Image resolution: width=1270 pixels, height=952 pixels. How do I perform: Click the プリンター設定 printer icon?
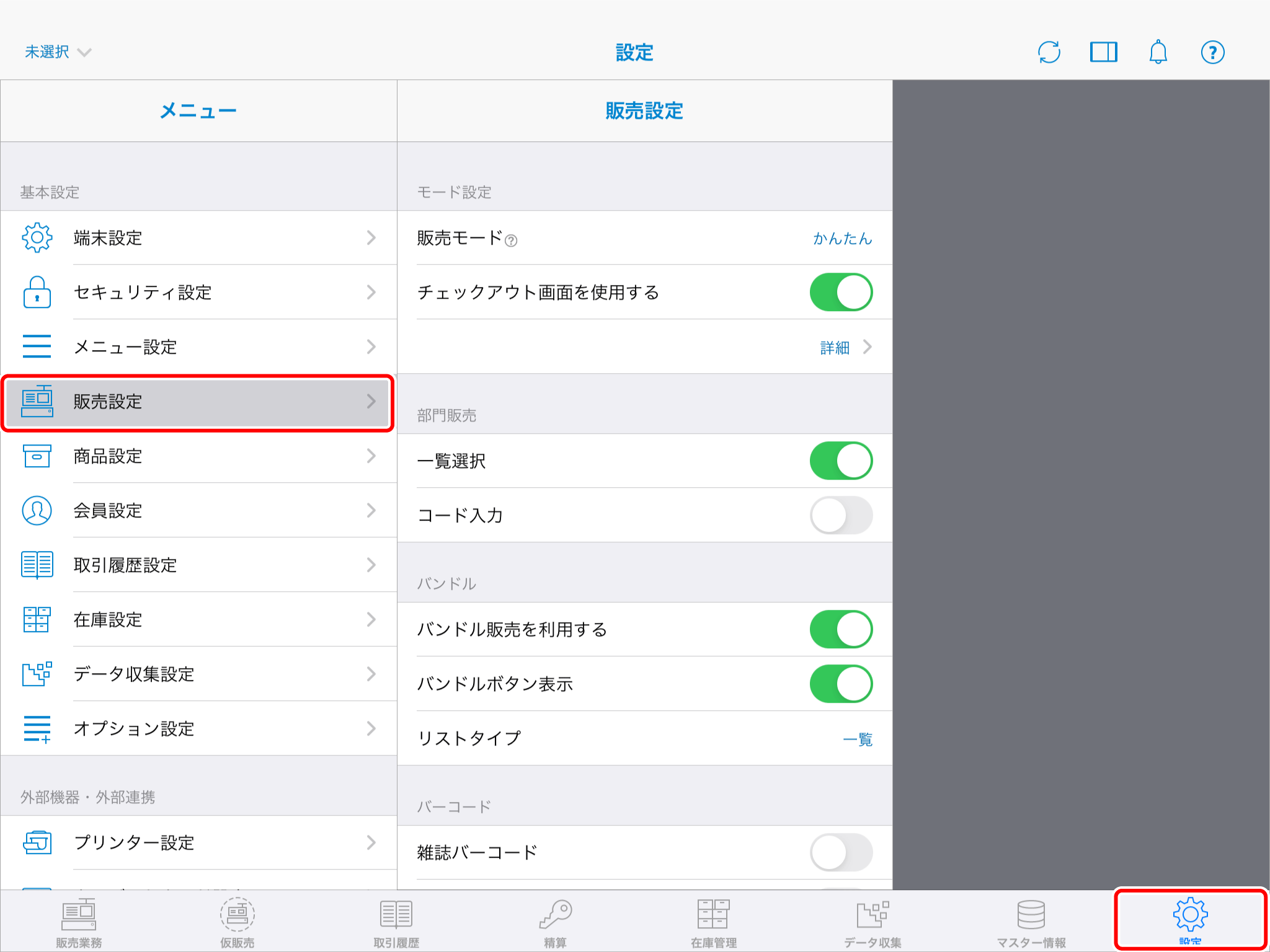click(x=37, y=842)
